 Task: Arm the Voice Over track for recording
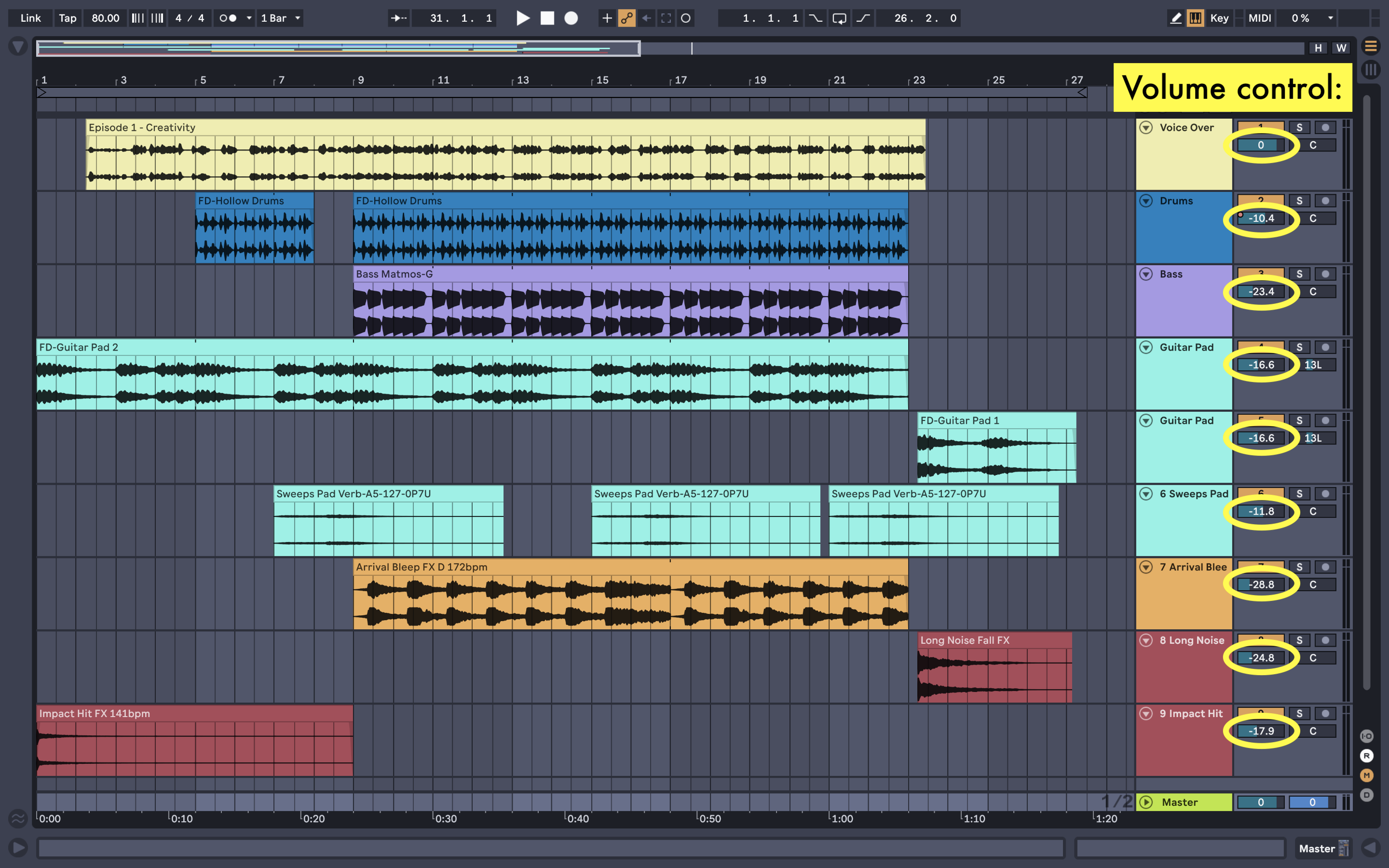pos(1326,127)
